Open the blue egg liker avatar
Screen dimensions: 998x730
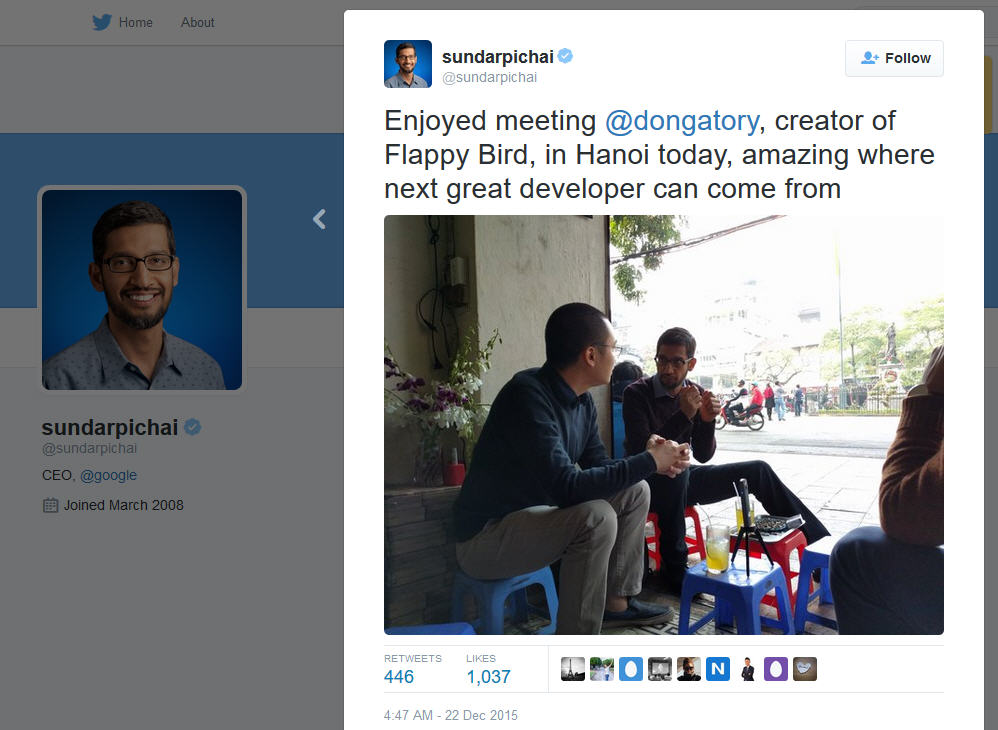631,669
